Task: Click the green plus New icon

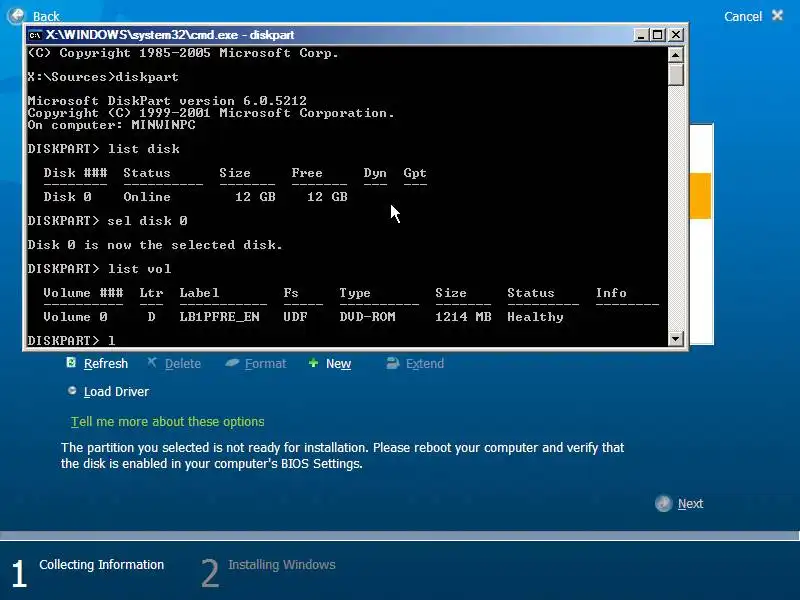Action: pyautogui.click(x=313, y=363)
